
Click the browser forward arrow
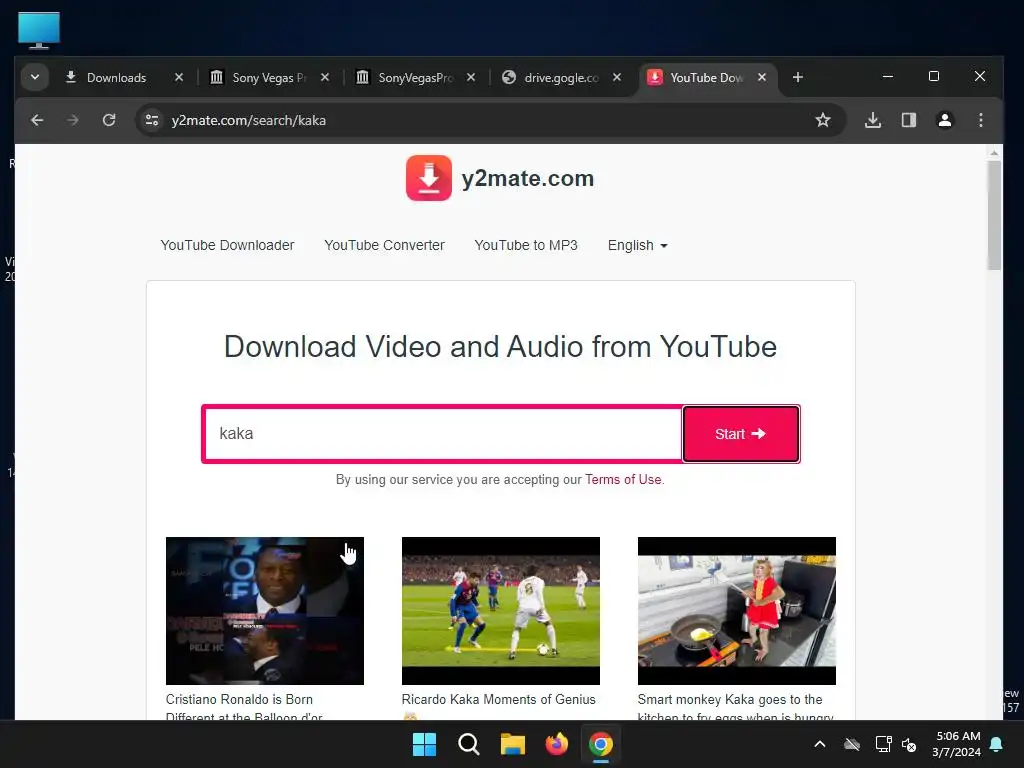[72, 120]
